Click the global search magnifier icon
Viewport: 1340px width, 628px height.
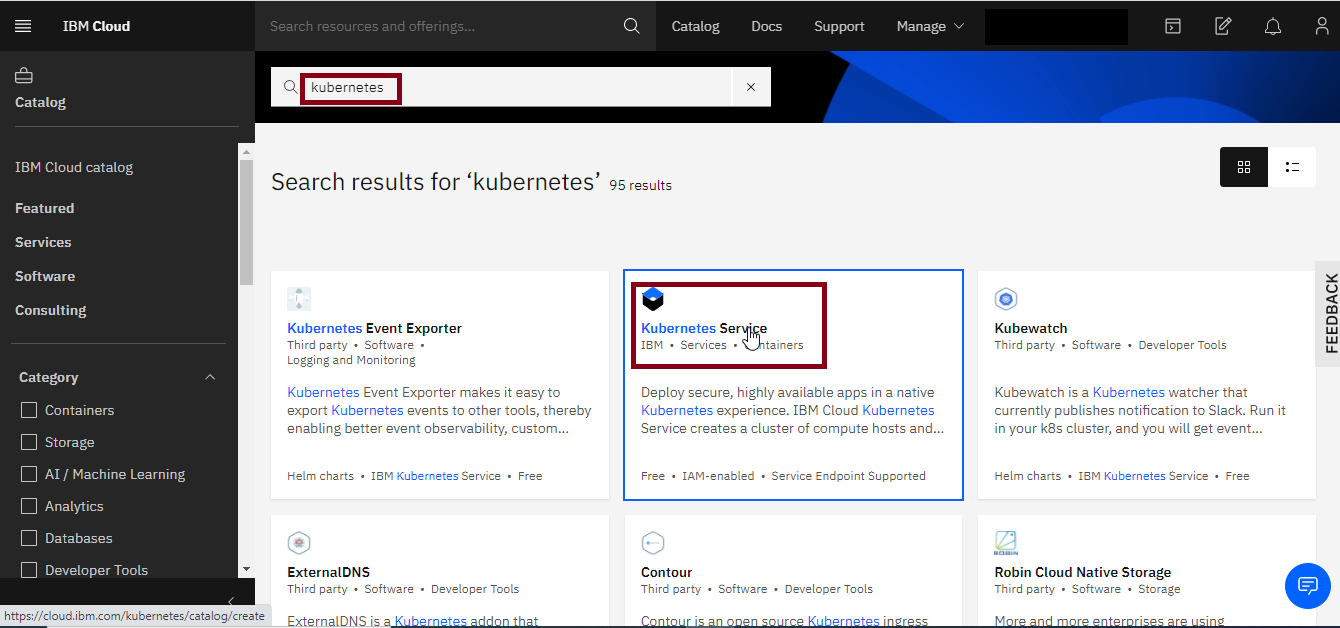click(631, 26)
